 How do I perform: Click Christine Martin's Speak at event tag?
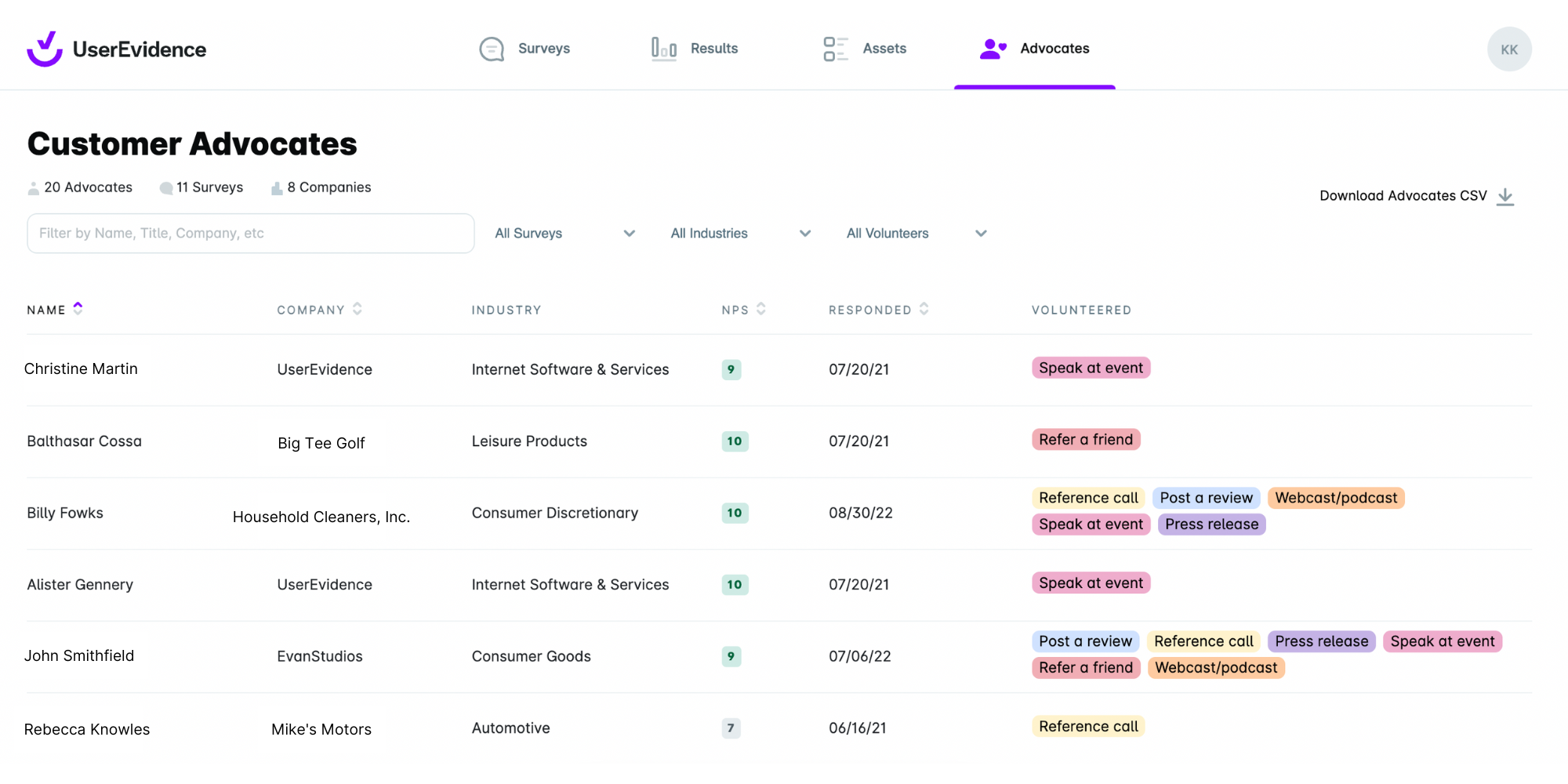1091,368
